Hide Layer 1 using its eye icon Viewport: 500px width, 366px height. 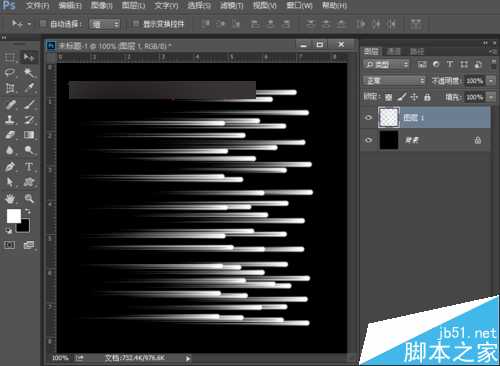pos(368,117)
